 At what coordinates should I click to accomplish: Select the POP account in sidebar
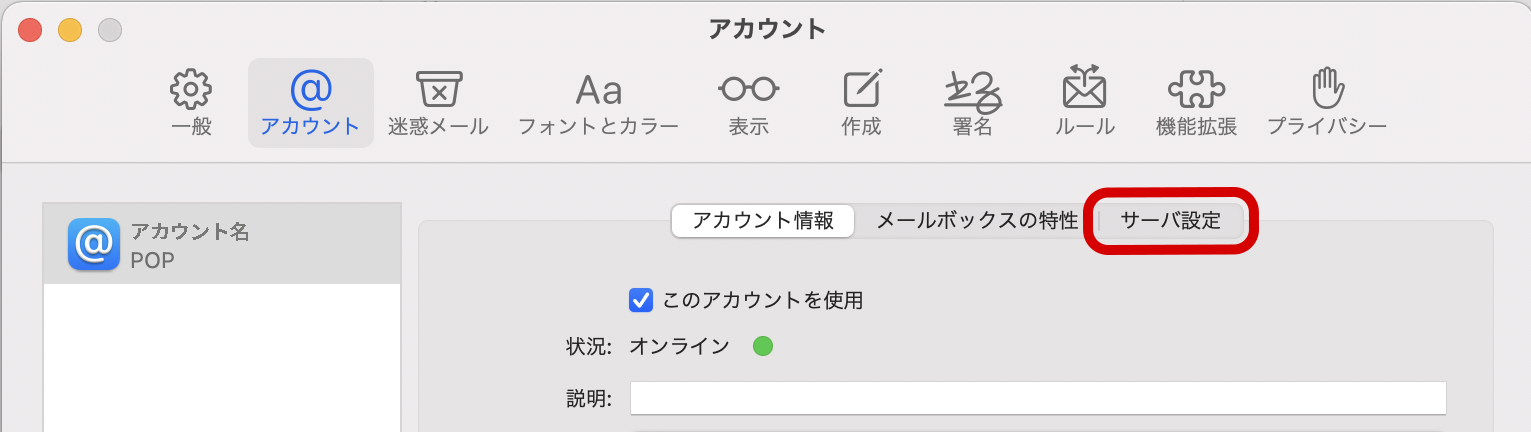coord(222,246)
